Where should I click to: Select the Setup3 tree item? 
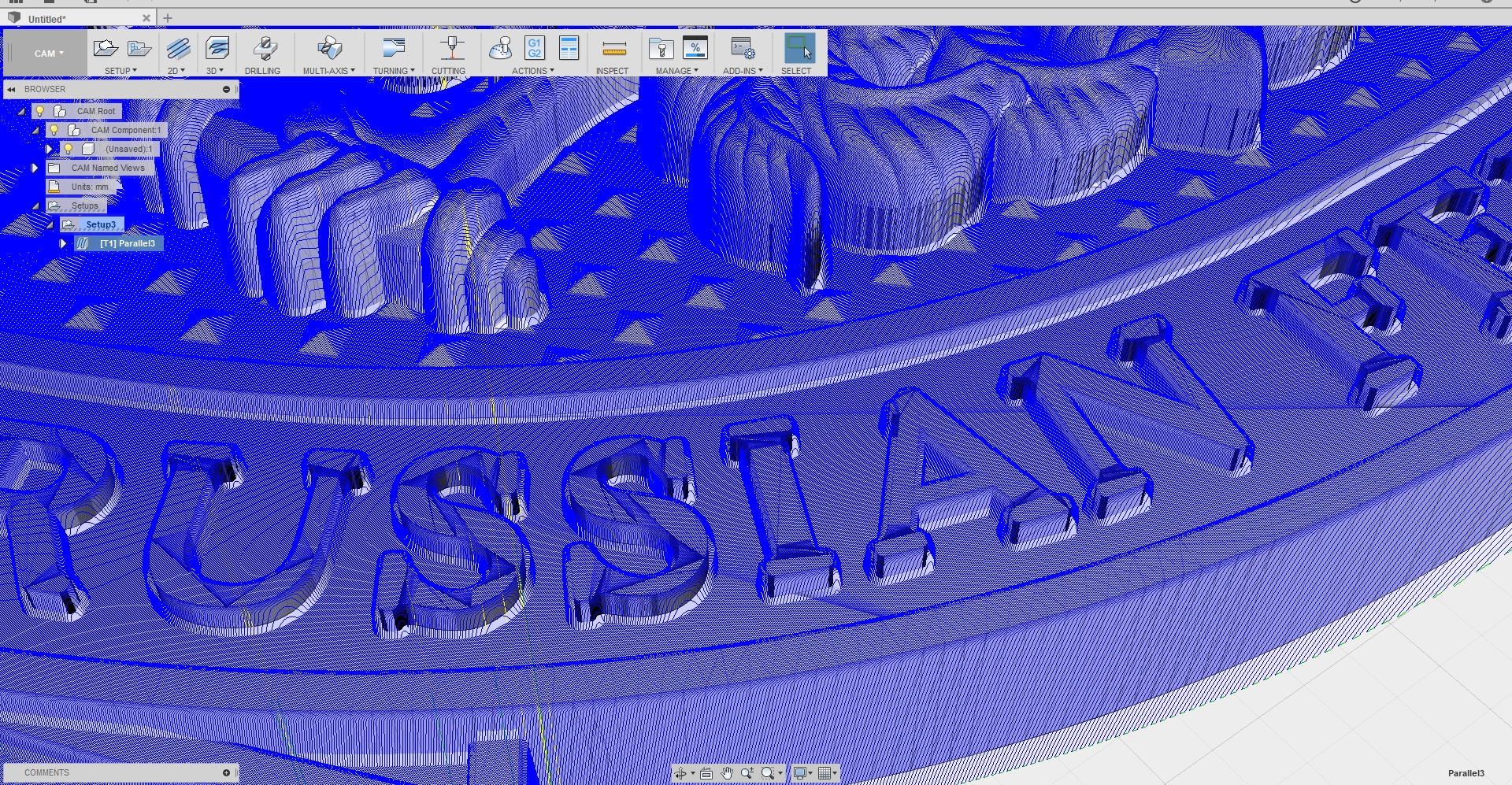(101, 225)
